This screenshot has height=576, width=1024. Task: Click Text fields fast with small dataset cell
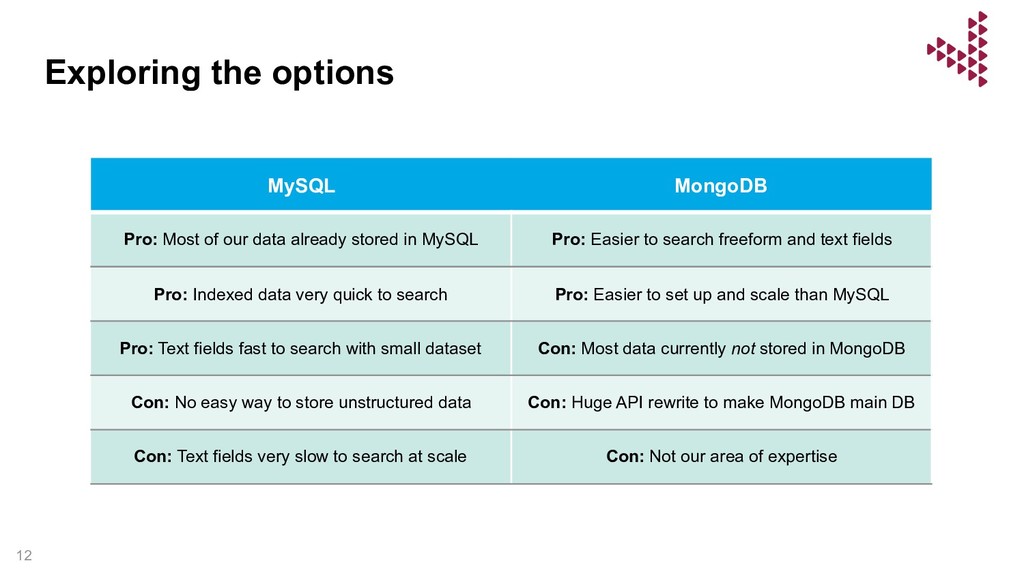[301, 348]
